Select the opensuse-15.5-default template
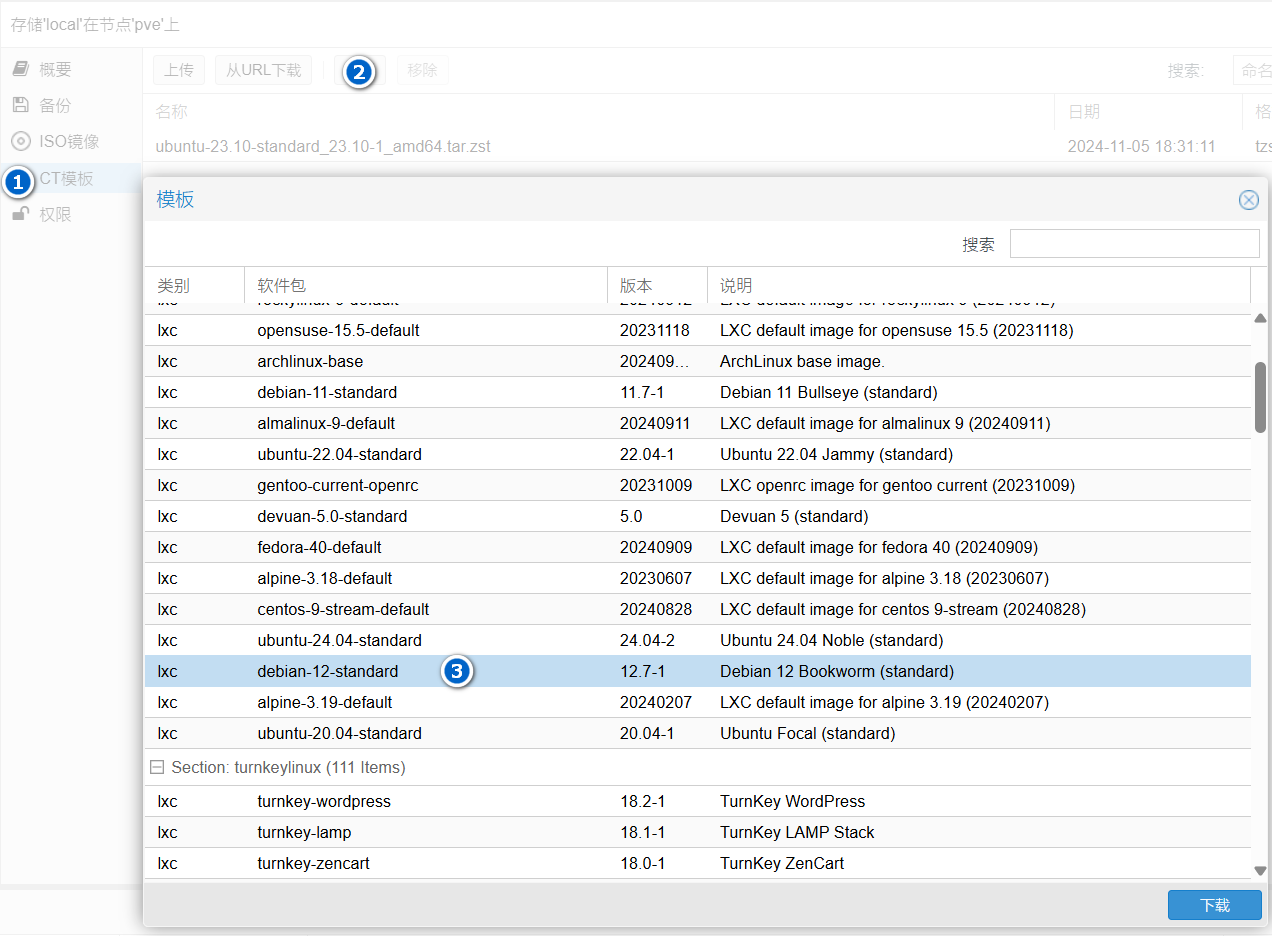The width and height of the screenshot is (1272, 936). pyautogui.click(x=697, y=330)
